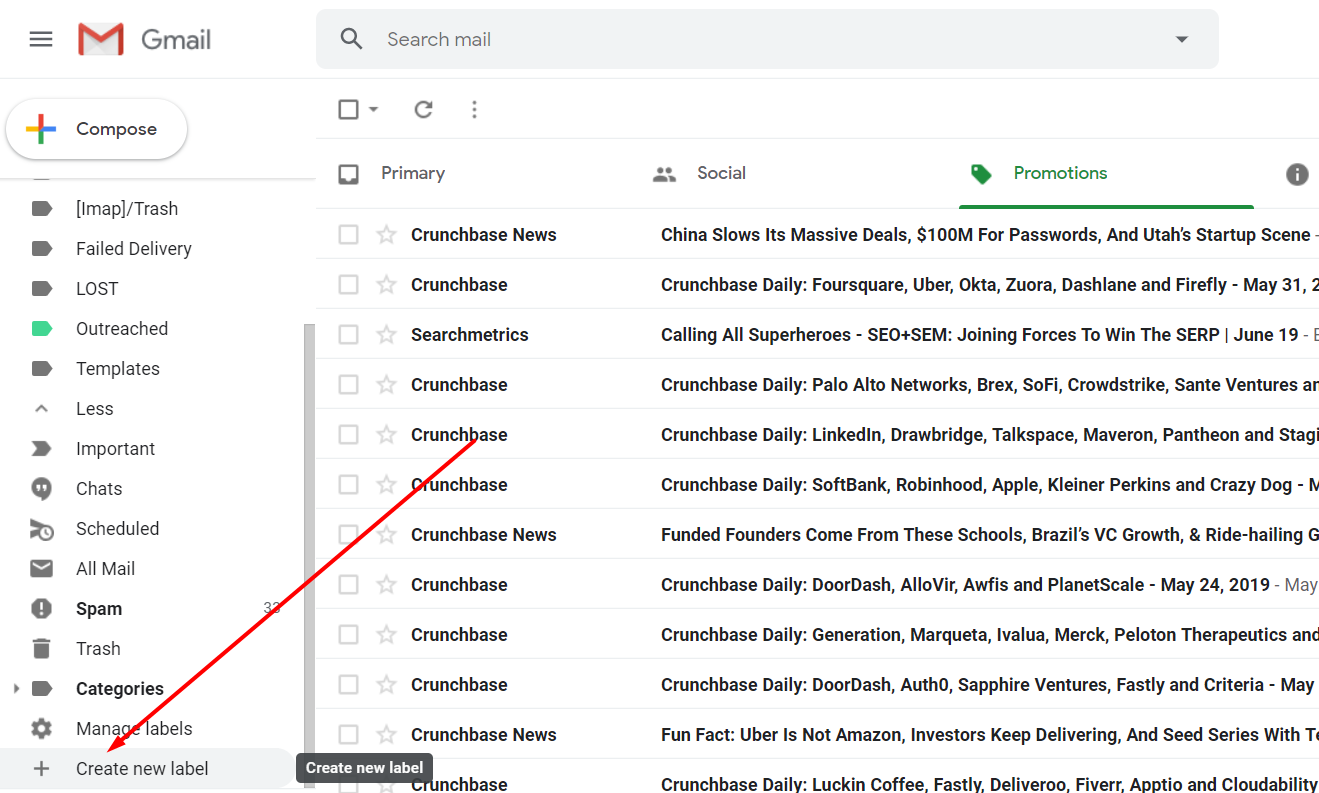Click the plus icon beside Create new label
1319x793 pixels.
pos(41,769)
